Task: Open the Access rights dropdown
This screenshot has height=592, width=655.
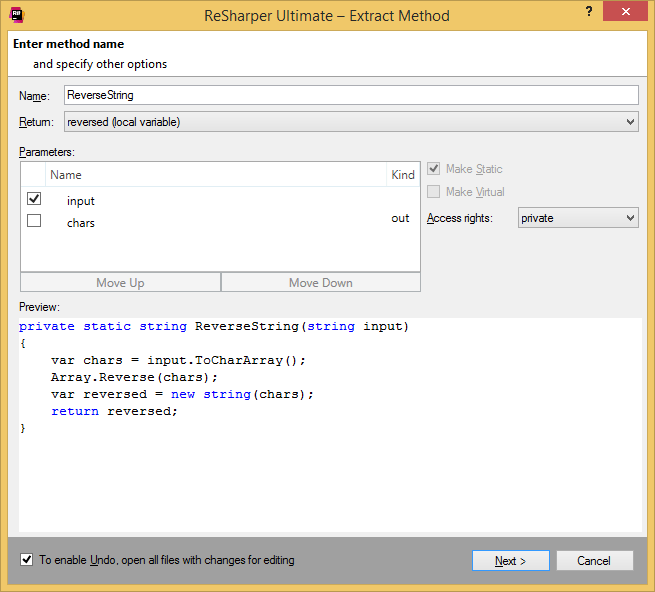Action: tap(578, 218)
